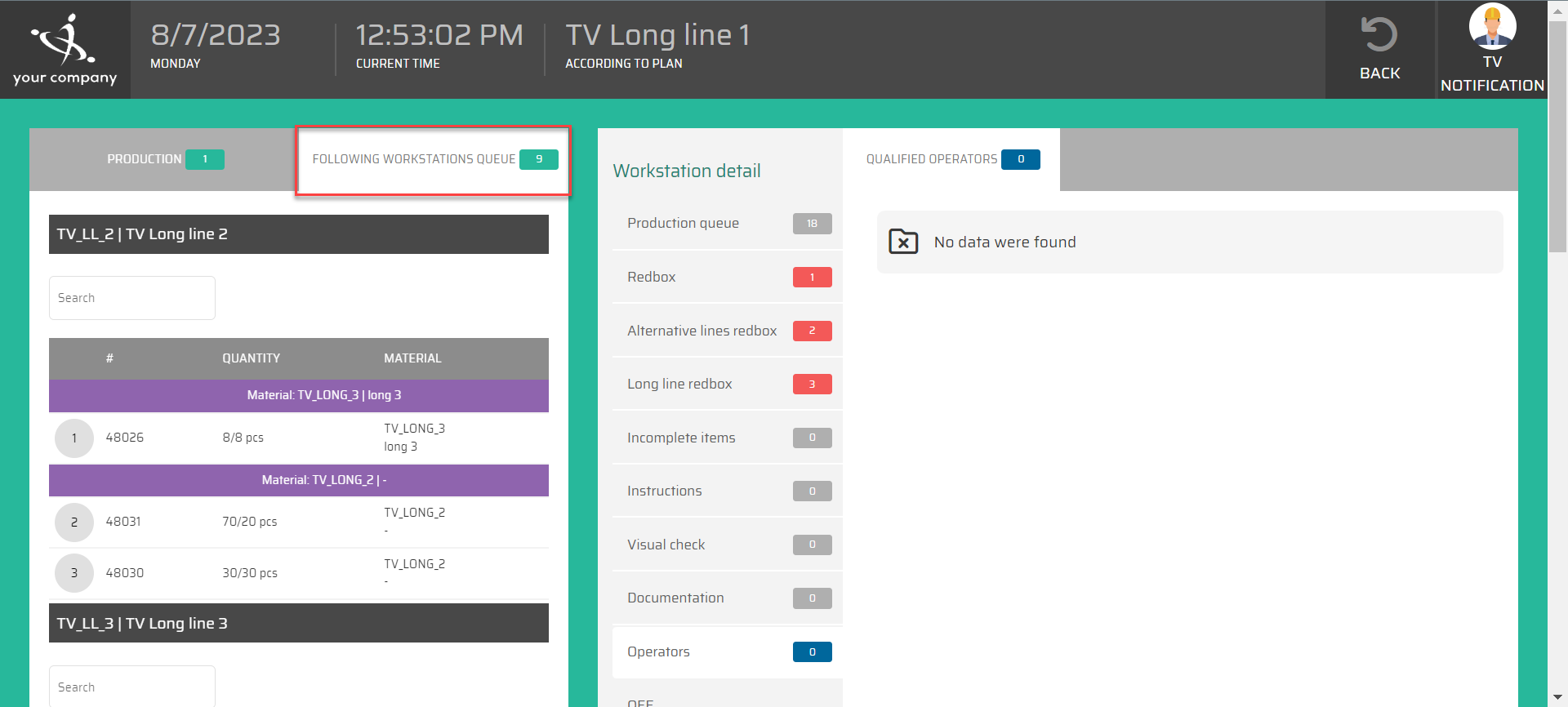Click the your company logo

[x=65, y=49]
